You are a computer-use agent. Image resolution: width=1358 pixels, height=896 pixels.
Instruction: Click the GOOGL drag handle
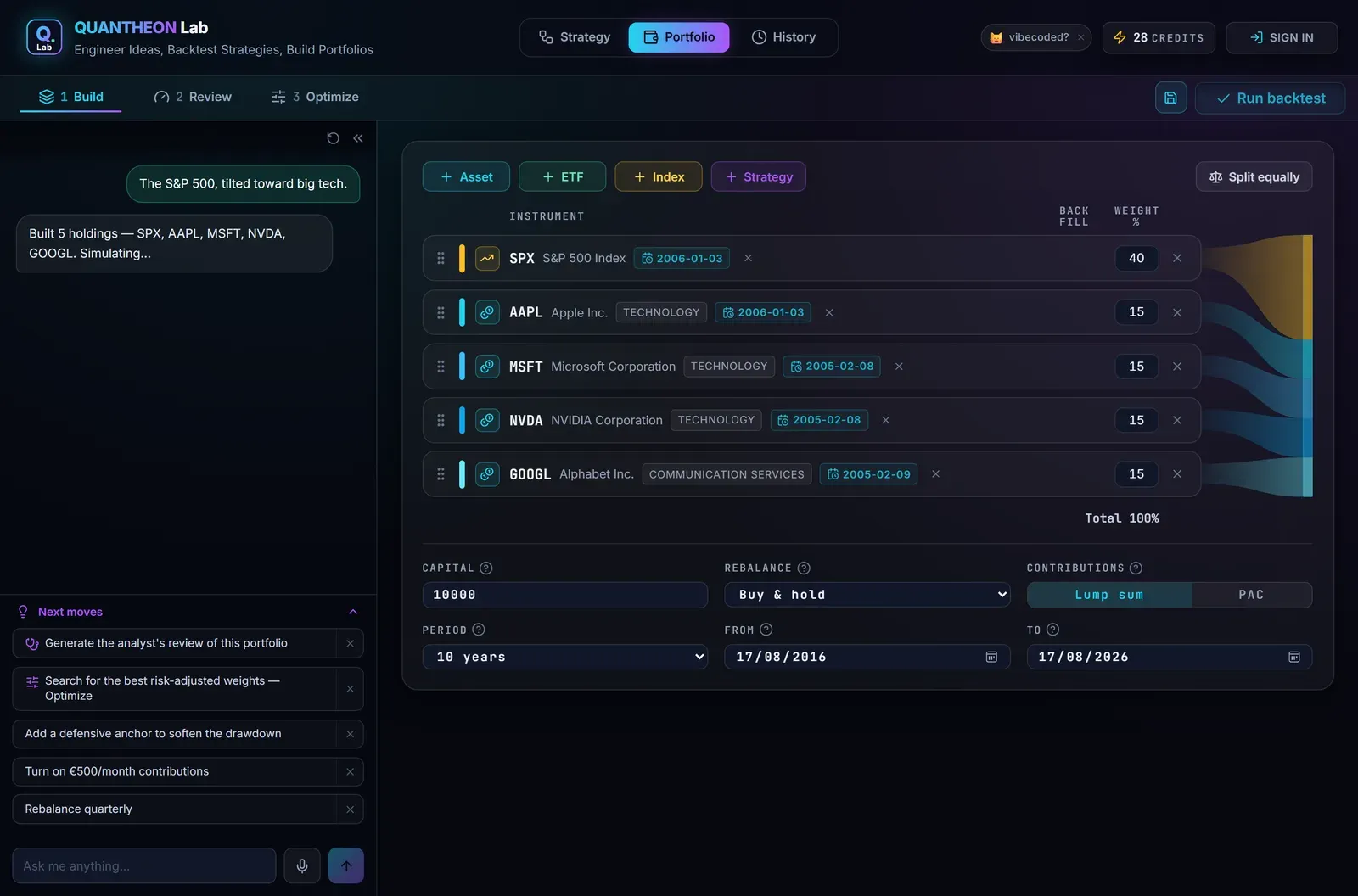441,474
